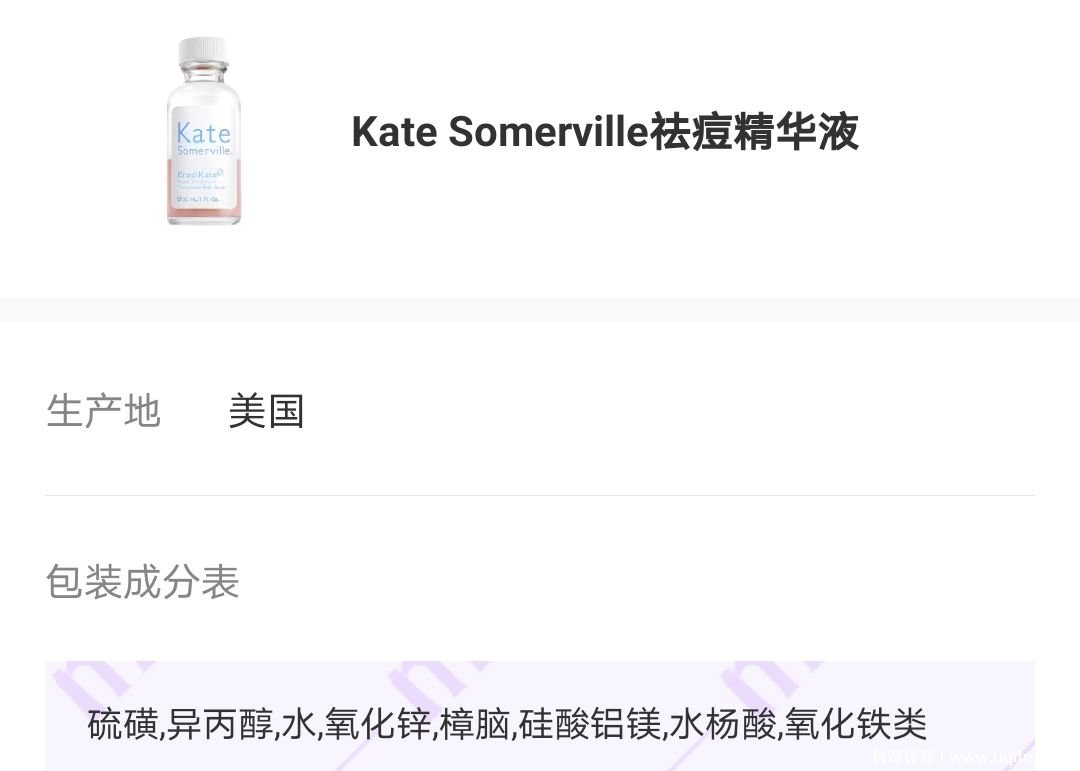The image size is (1080, 771).
Task: Tap the 水 ingredient after 异丙醇
Action: click(299, 724)
